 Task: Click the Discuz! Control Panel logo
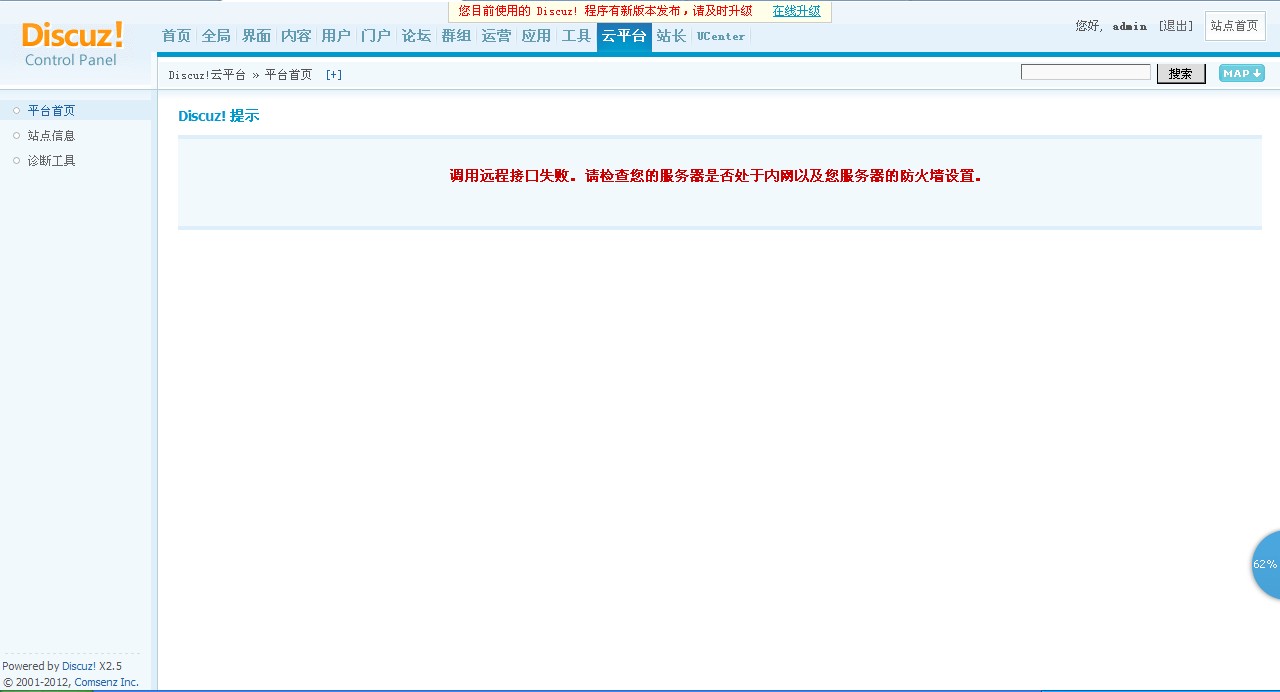tap(72, 45)
